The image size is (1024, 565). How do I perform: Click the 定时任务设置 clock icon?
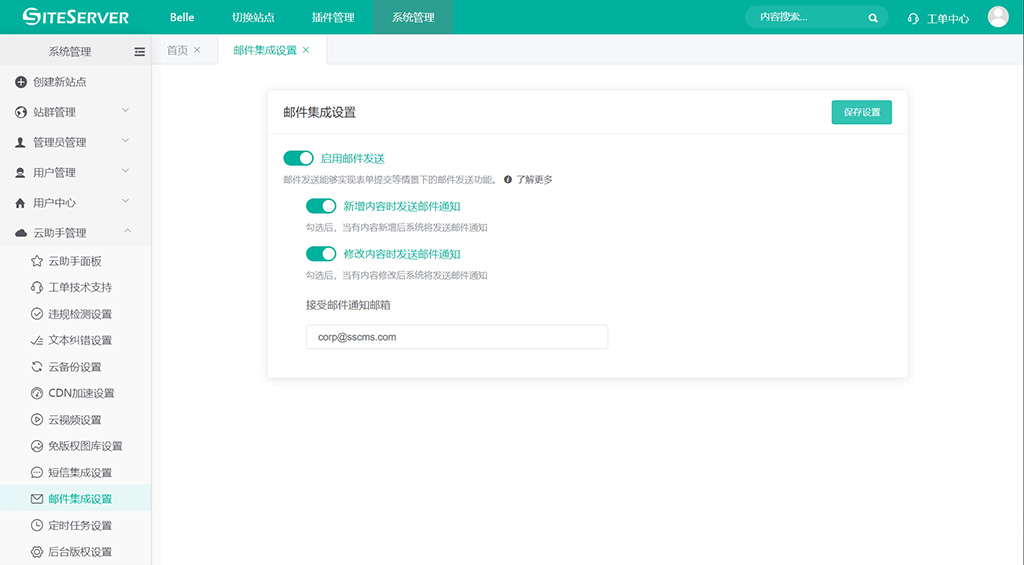[37, 525]
